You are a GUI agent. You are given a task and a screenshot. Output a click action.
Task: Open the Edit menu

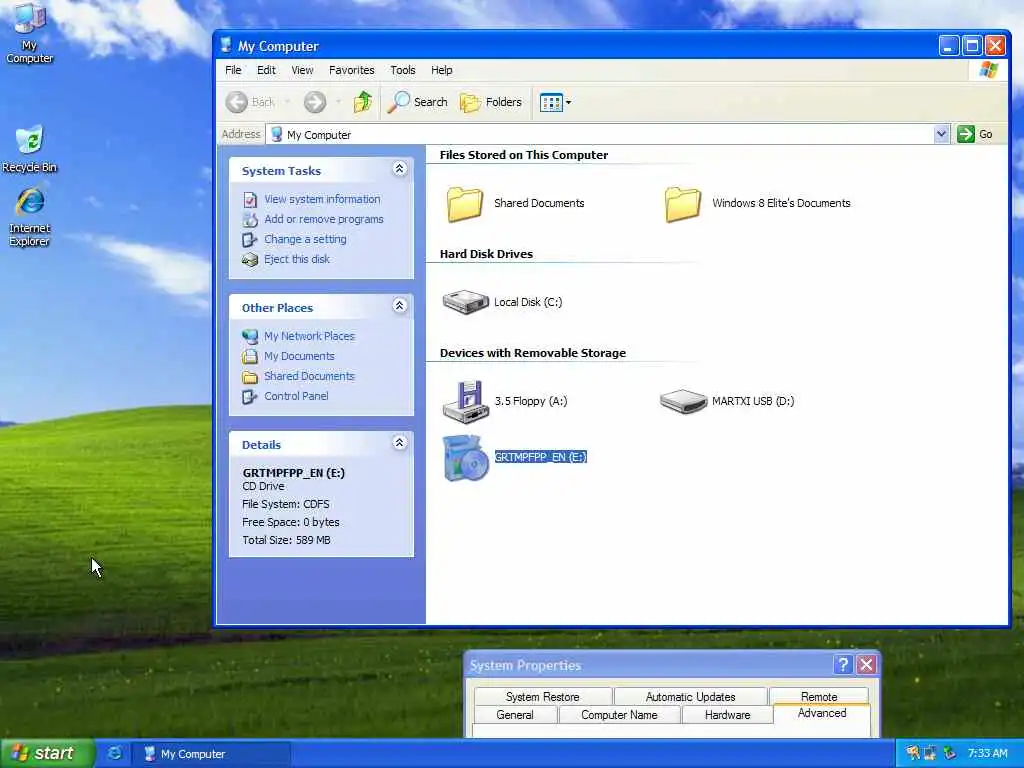[x=266, y=70]
